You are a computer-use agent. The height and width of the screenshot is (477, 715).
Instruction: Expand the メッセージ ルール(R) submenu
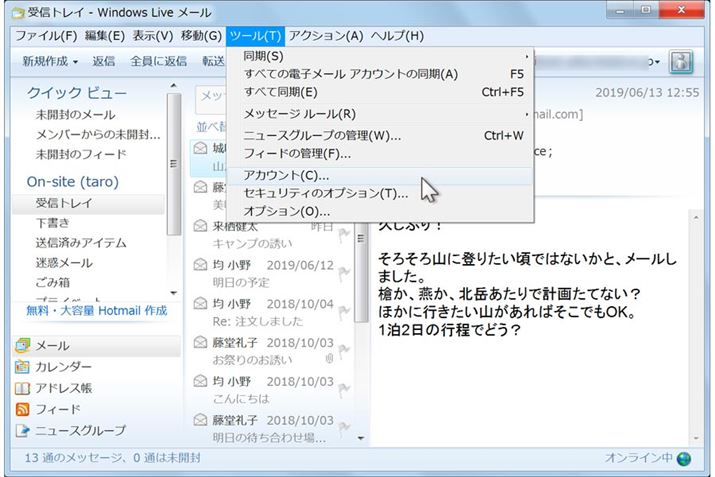(527, 114)
